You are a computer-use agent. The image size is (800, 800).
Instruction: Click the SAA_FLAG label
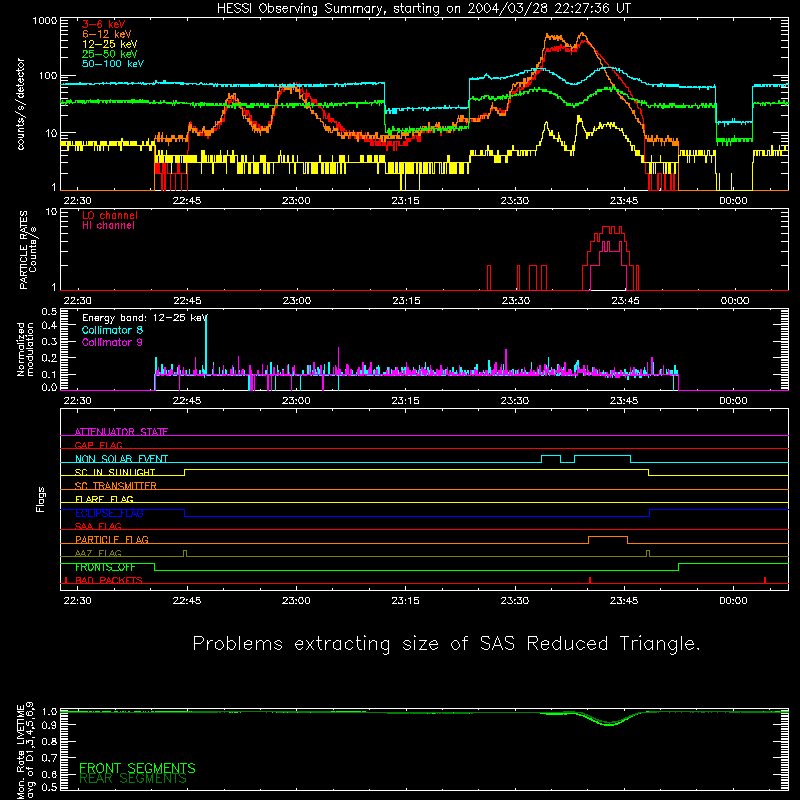click(x=98, y=526)
